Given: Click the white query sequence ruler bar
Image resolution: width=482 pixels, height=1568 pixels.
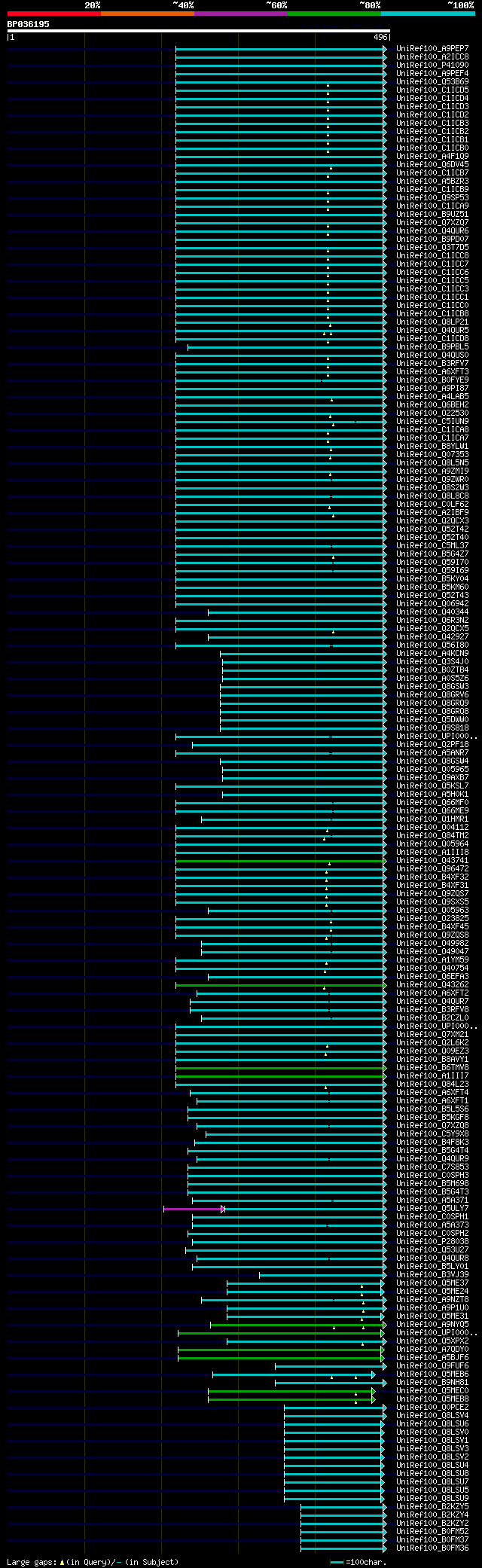Looking at the screenshot, I should pos(198,31).
